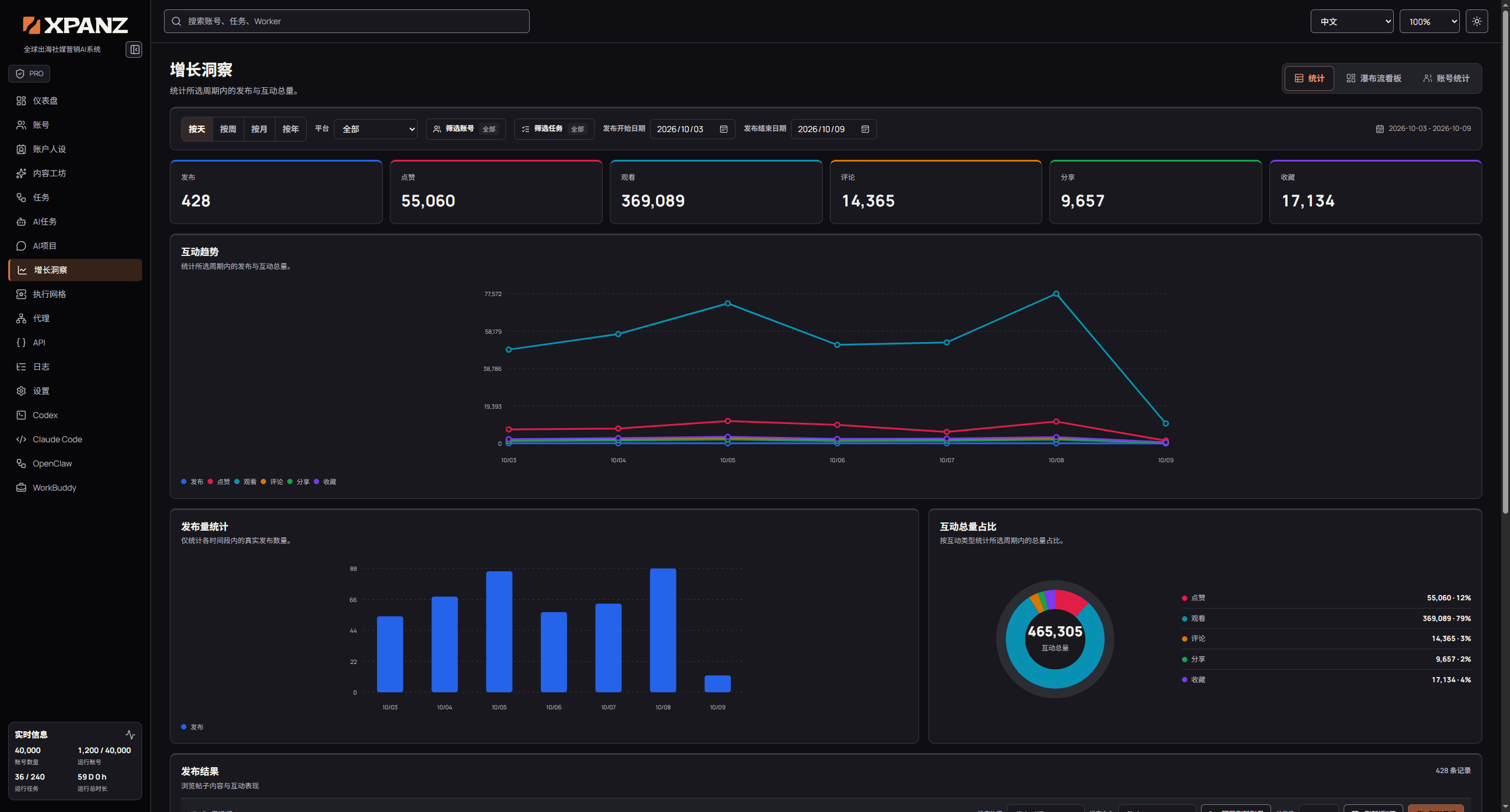Toggle the 点赞 series in trend legend
1510x812 pixels.
219,482
